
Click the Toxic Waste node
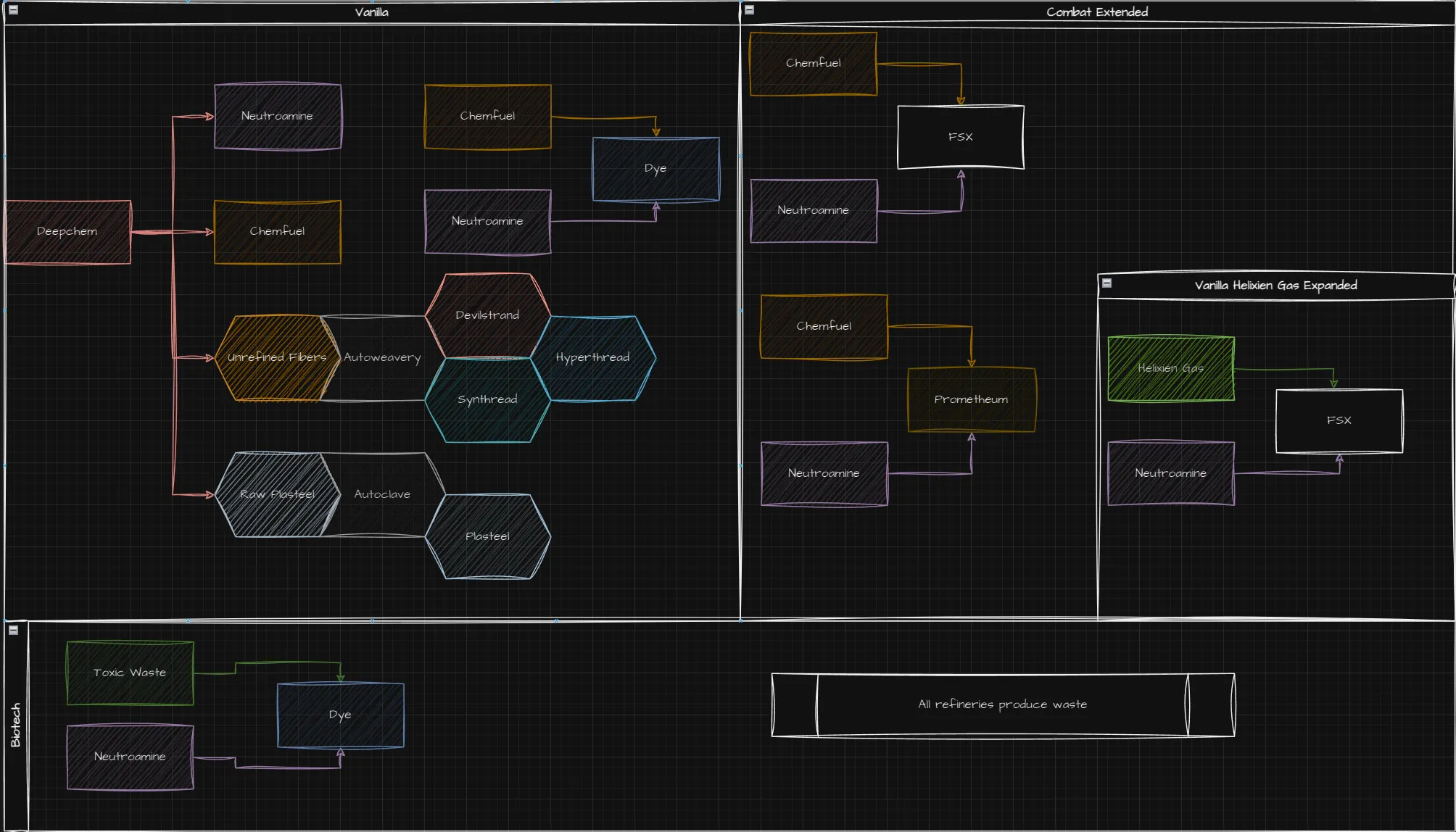130,673
